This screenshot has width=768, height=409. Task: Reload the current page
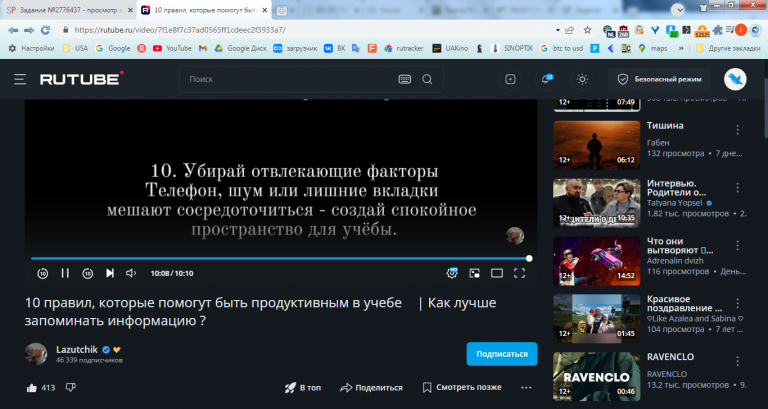[x=46, y=30]
